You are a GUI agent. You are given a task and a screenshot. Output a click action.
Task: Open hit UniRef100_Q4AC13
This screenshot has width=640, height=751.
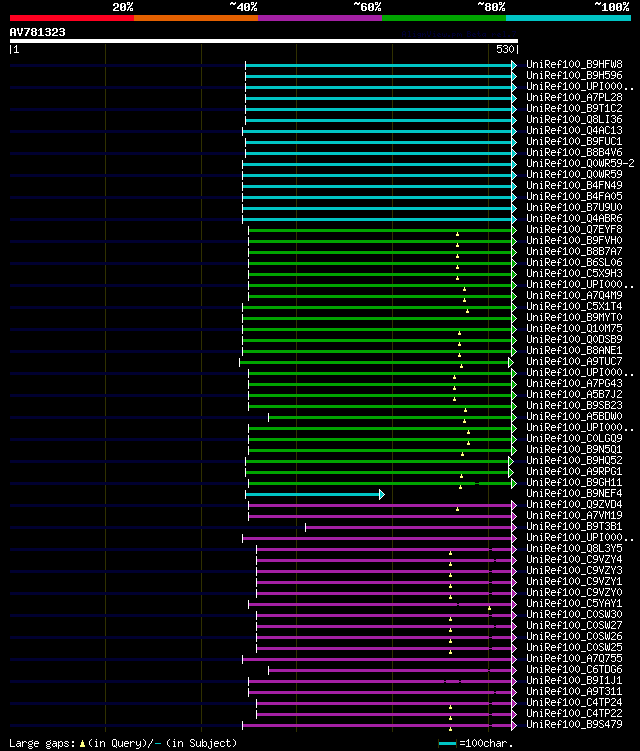coord(574,130)
